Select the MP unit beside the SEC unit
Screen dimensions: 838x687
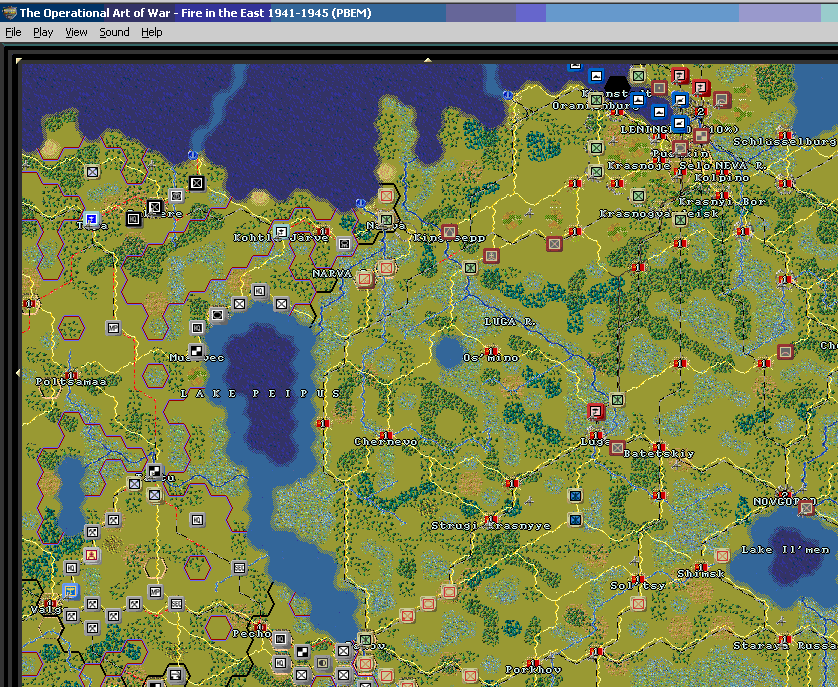(155, 591)
